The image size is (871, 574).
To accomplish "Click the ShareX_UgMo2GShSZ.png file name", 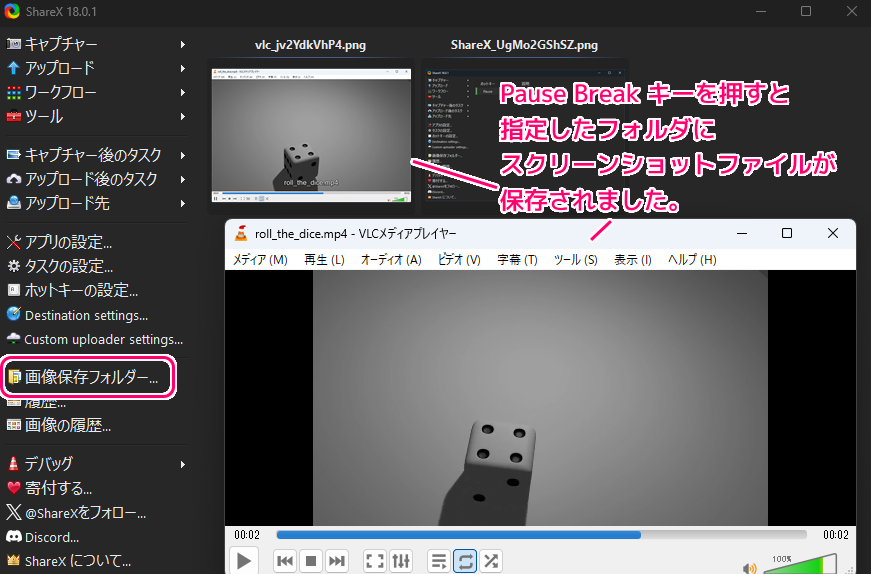I will pos(524,45).
